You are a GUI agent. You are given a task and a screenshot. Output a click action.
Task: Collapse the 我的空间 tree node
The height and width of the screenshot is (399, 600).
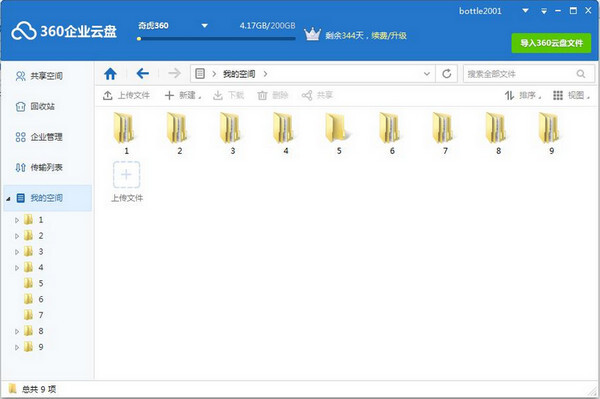(x=8, y=199)
